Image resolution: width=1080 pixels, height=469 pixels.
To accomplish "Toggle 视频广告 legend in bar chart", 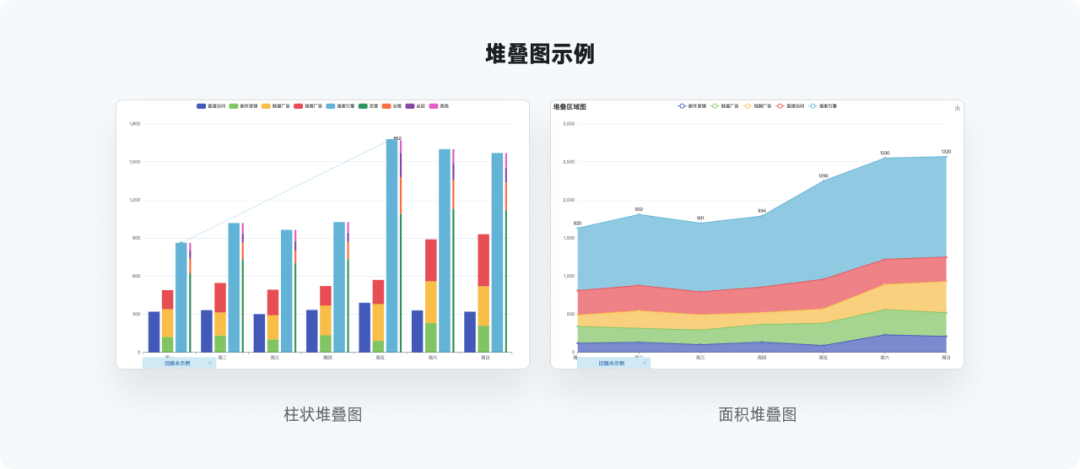I will (x=307, y=105).
